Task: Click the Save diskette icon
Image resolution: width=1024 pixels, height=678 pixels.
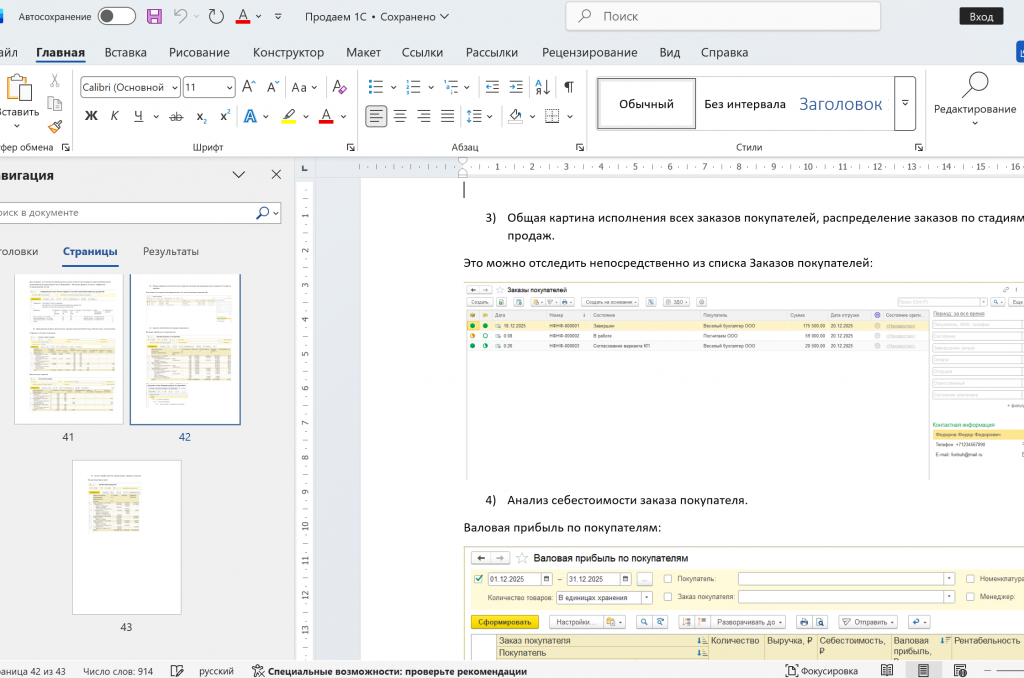Action: (x=154, y=16)
